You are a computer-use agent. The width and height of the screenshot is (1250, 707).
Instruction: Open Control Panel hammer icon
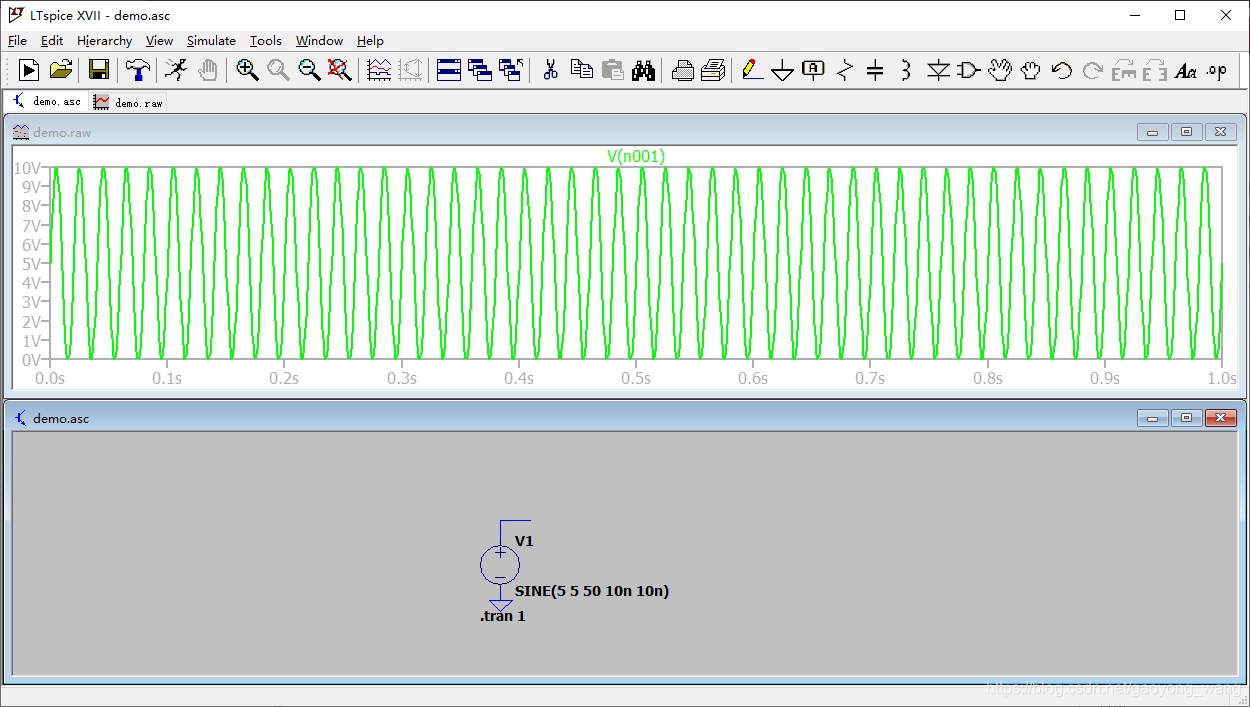click(x=138, y=69)
